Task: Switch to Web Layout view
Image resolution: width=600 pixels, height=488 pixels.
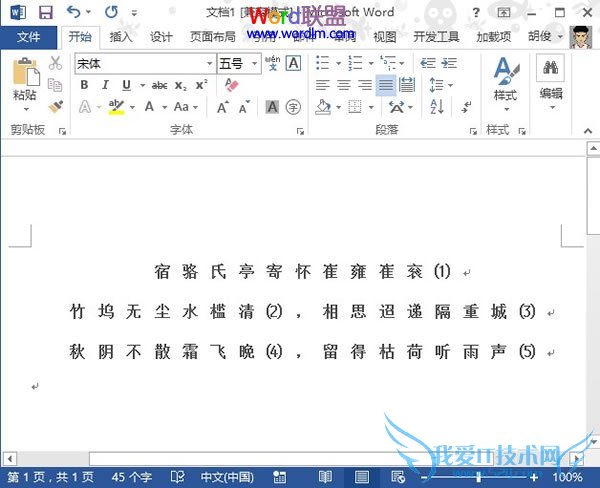Action: click(x=398, y=477)
